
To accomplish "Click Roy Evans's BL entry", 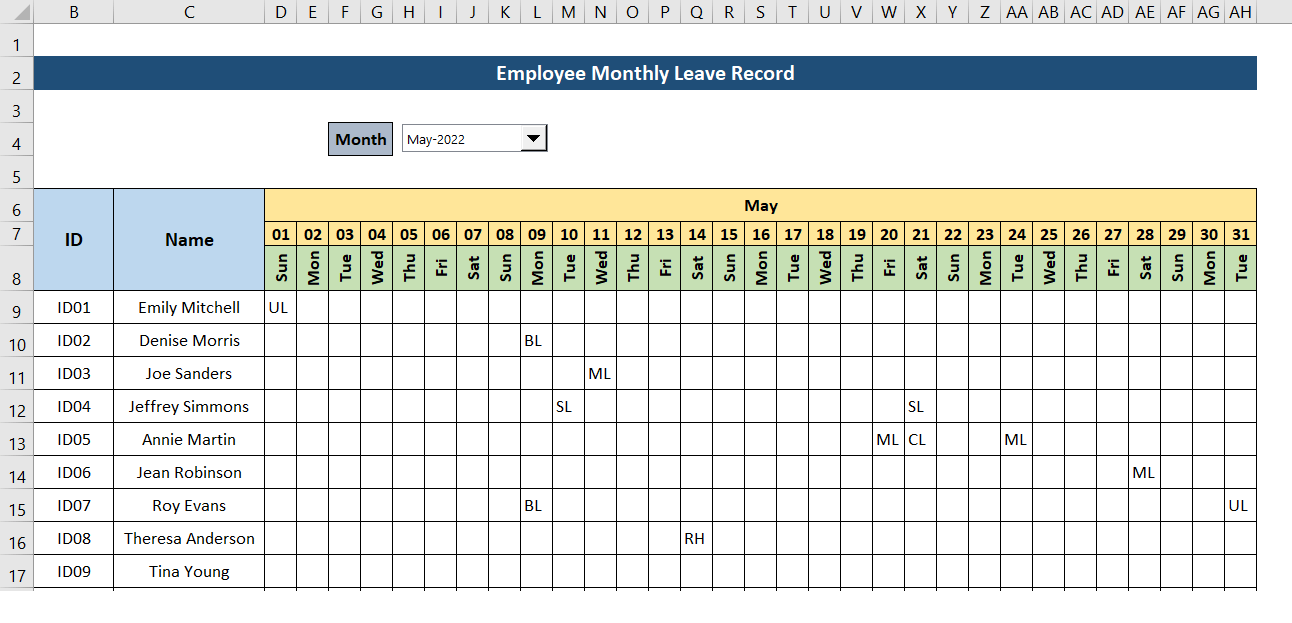I will coord(536,505).
